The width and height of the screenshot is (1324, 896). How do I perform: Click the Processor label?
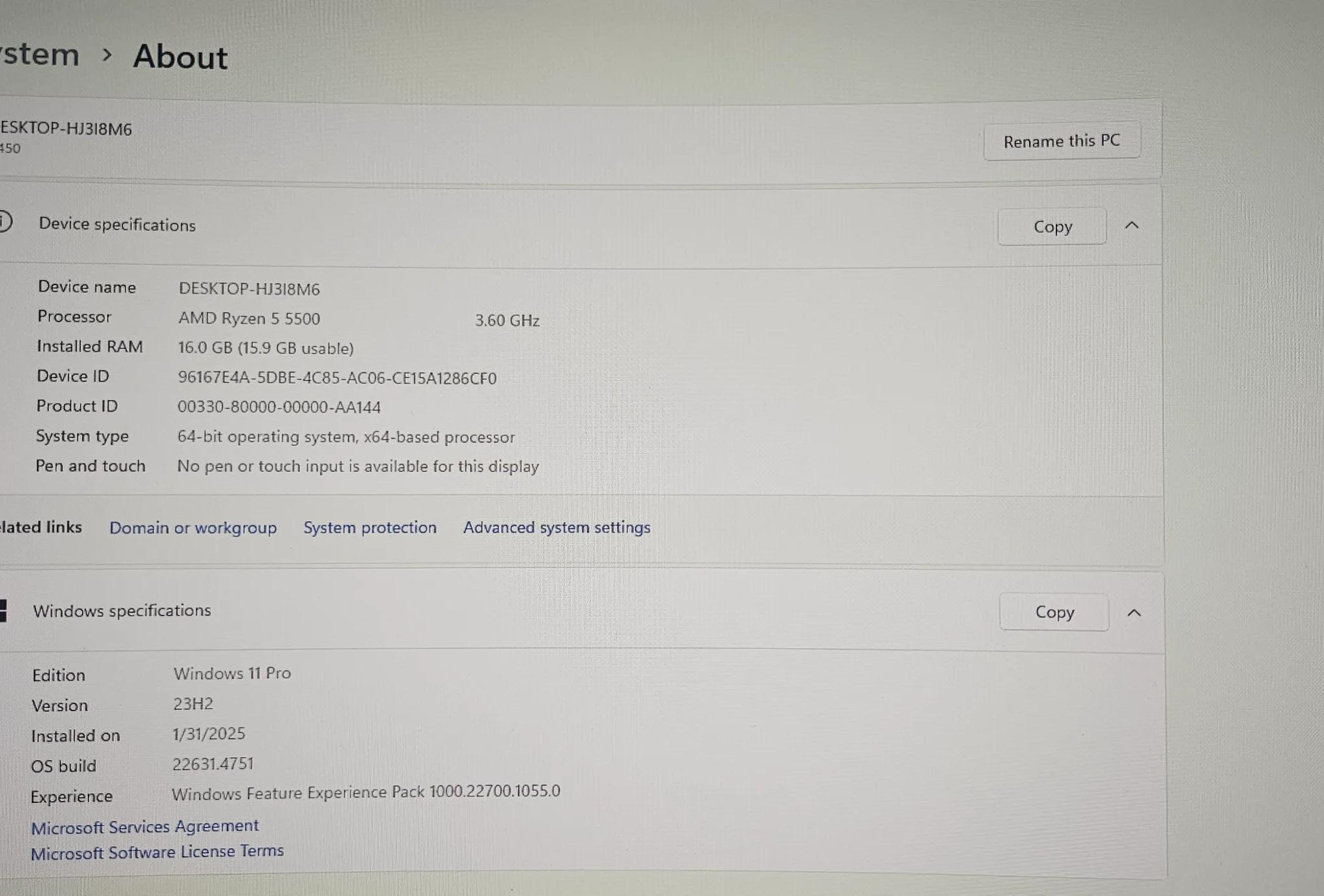(x=74, y=316)
